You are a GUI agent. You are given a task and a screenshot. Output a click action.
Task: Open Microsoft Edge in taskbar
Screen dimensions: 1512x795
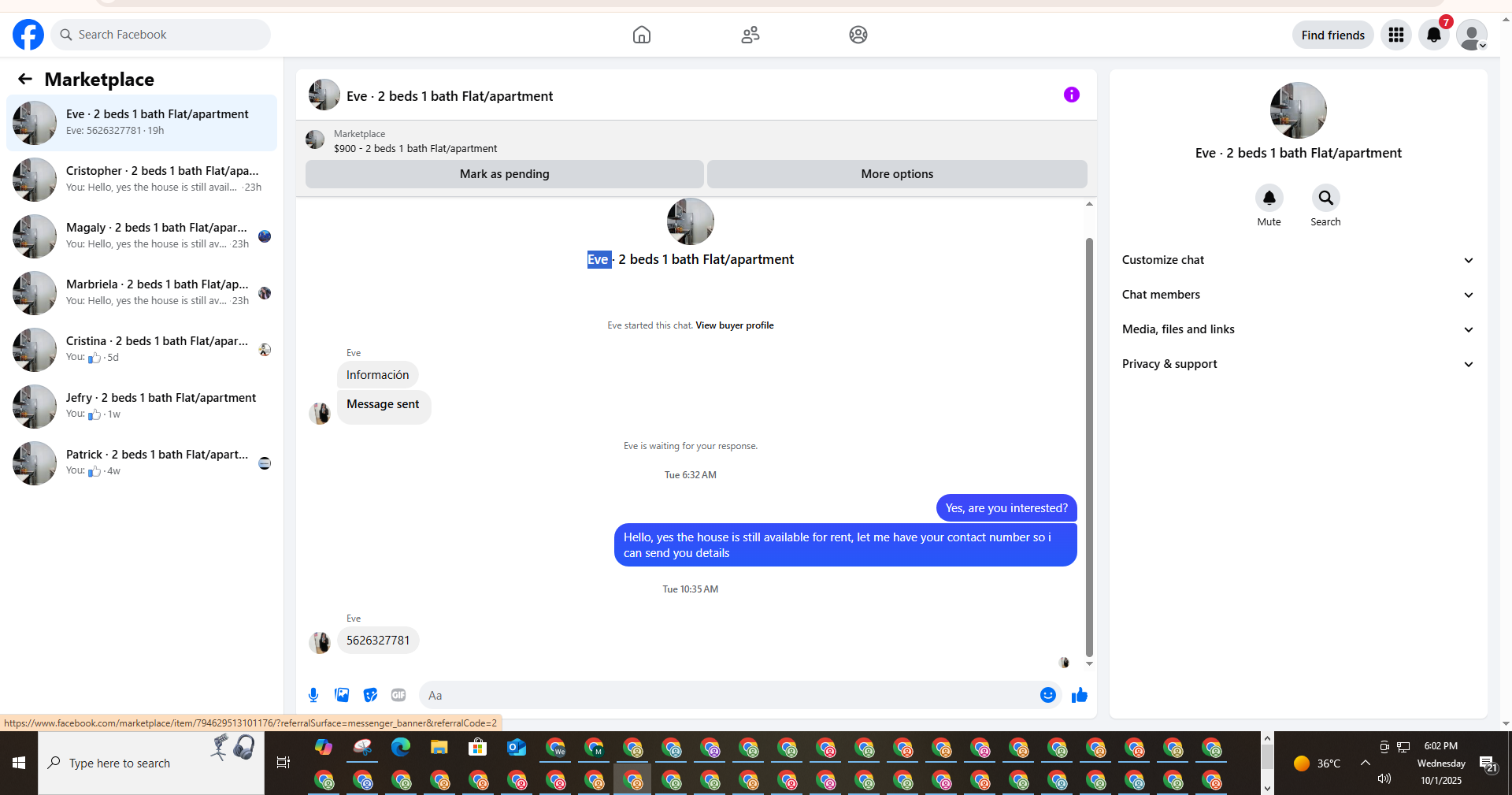[401, 747]
